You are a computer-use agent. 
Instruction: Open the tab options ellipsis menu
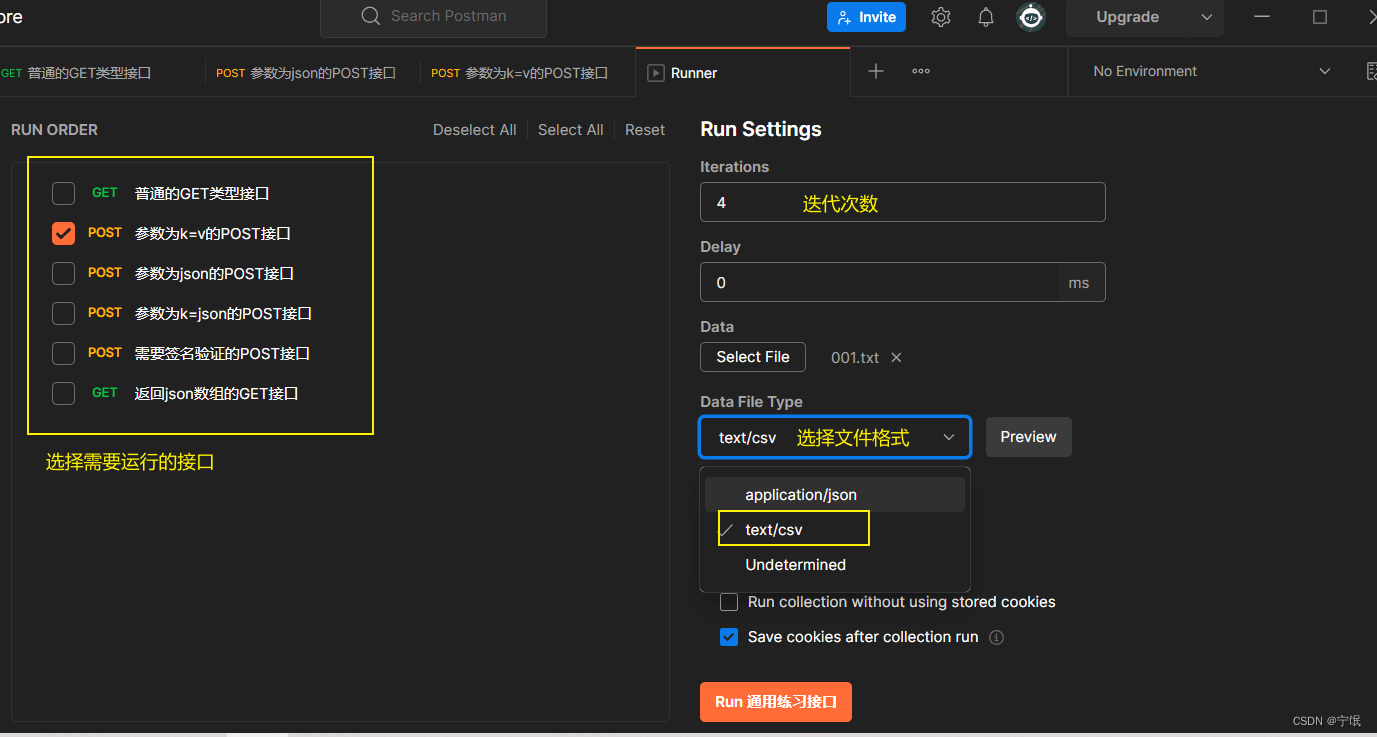pyautogui.click(x=921, y=71)
